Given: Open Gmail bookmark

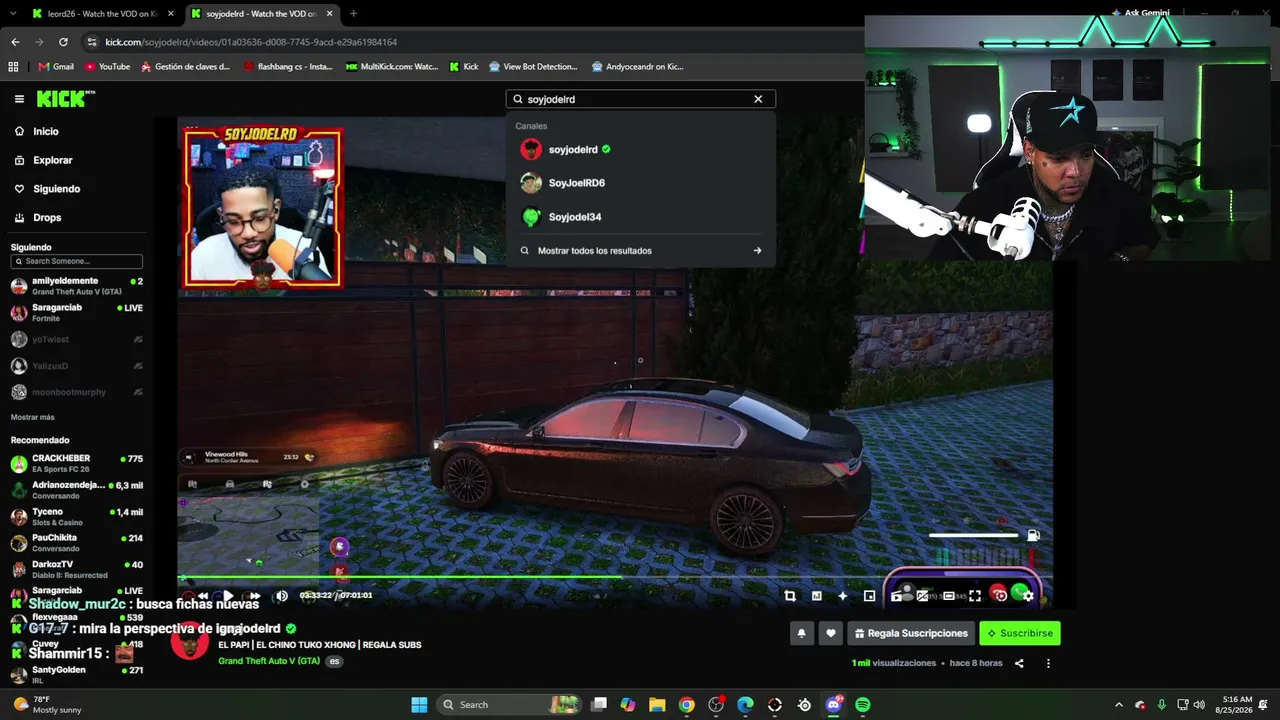Looking at the screenshot, I should [x=56, y=67].
